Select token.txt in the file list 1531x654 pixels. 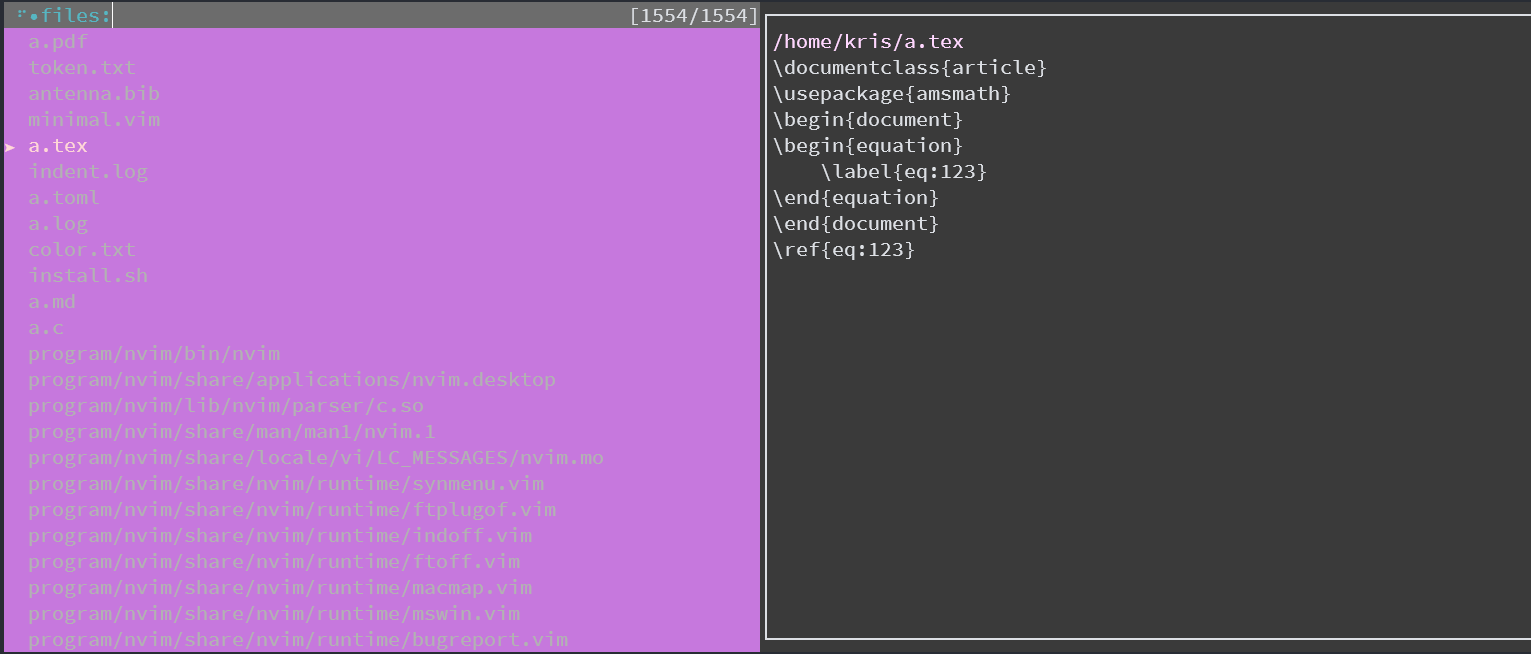coord(82,67)
